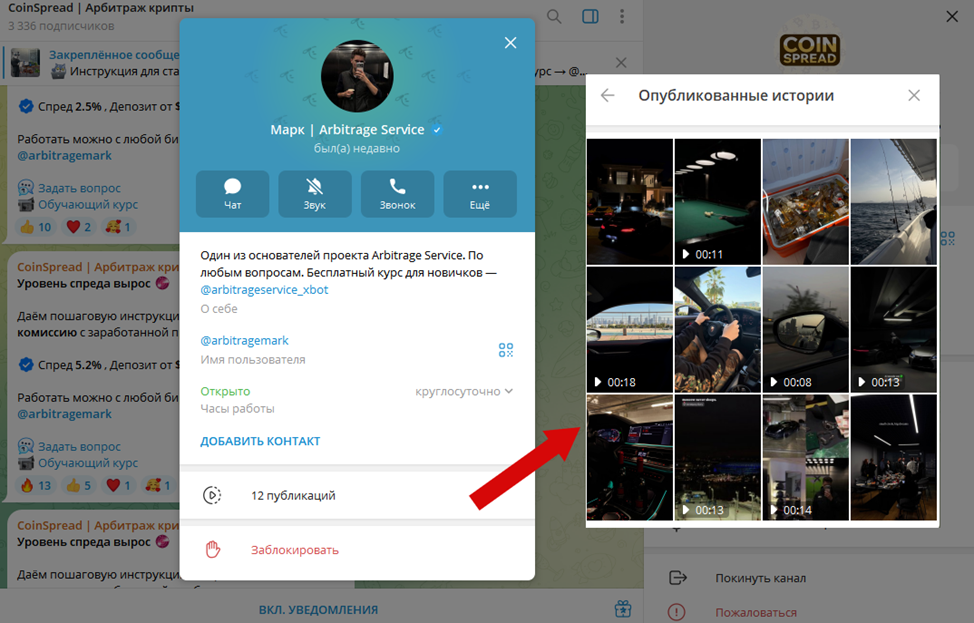Open the steering wheel driving story
974x623 pixels.
pyautogui.click(x=717, y=330)
